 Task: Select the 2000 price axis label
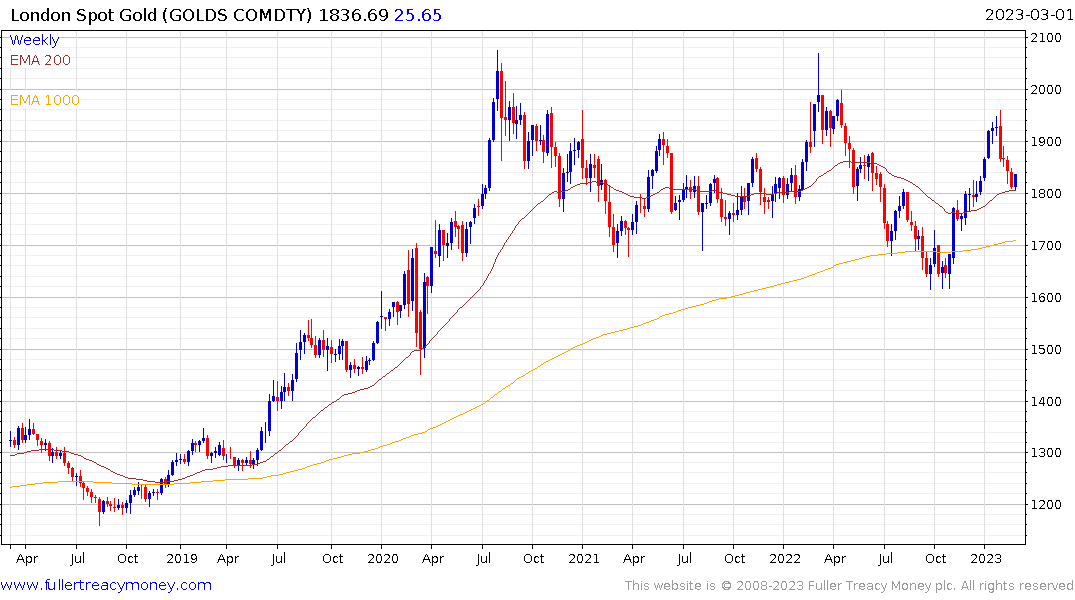tap(1046, 90)
